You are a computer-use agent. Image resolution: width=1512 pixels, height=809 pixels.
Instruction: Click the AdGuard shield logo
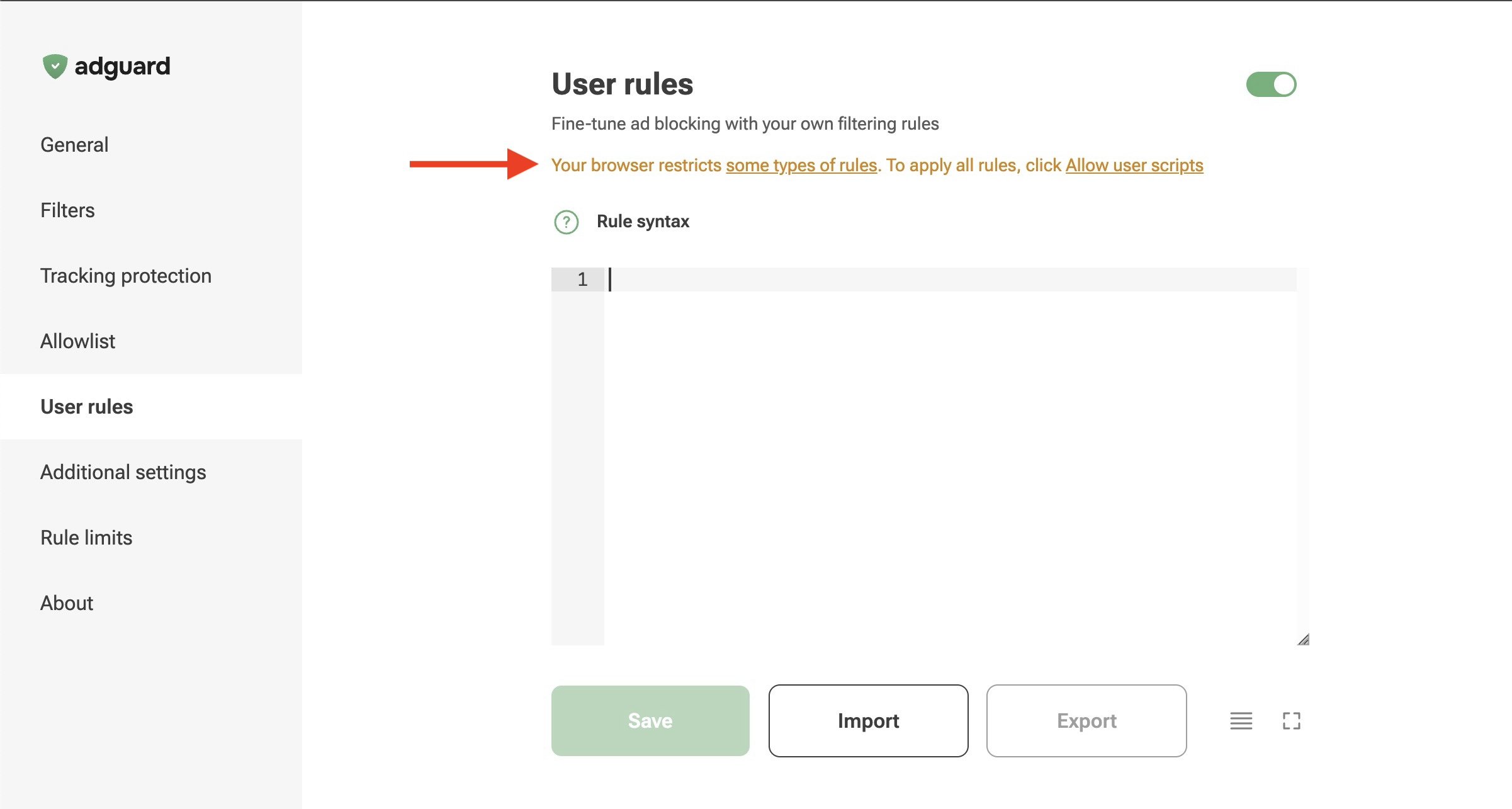[x=55, y=66]
